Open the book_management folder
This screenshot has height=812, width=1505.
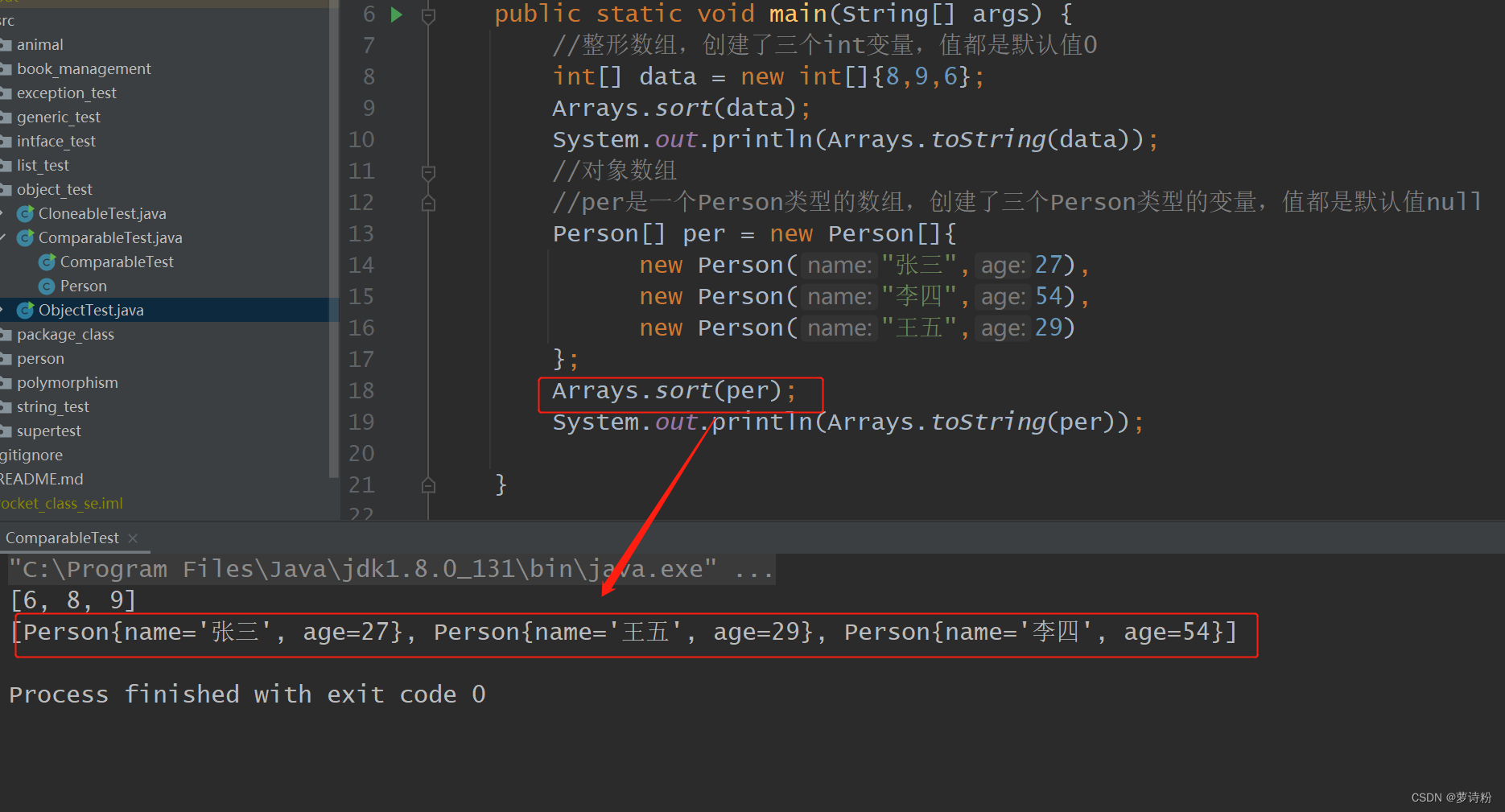[84, 69]
